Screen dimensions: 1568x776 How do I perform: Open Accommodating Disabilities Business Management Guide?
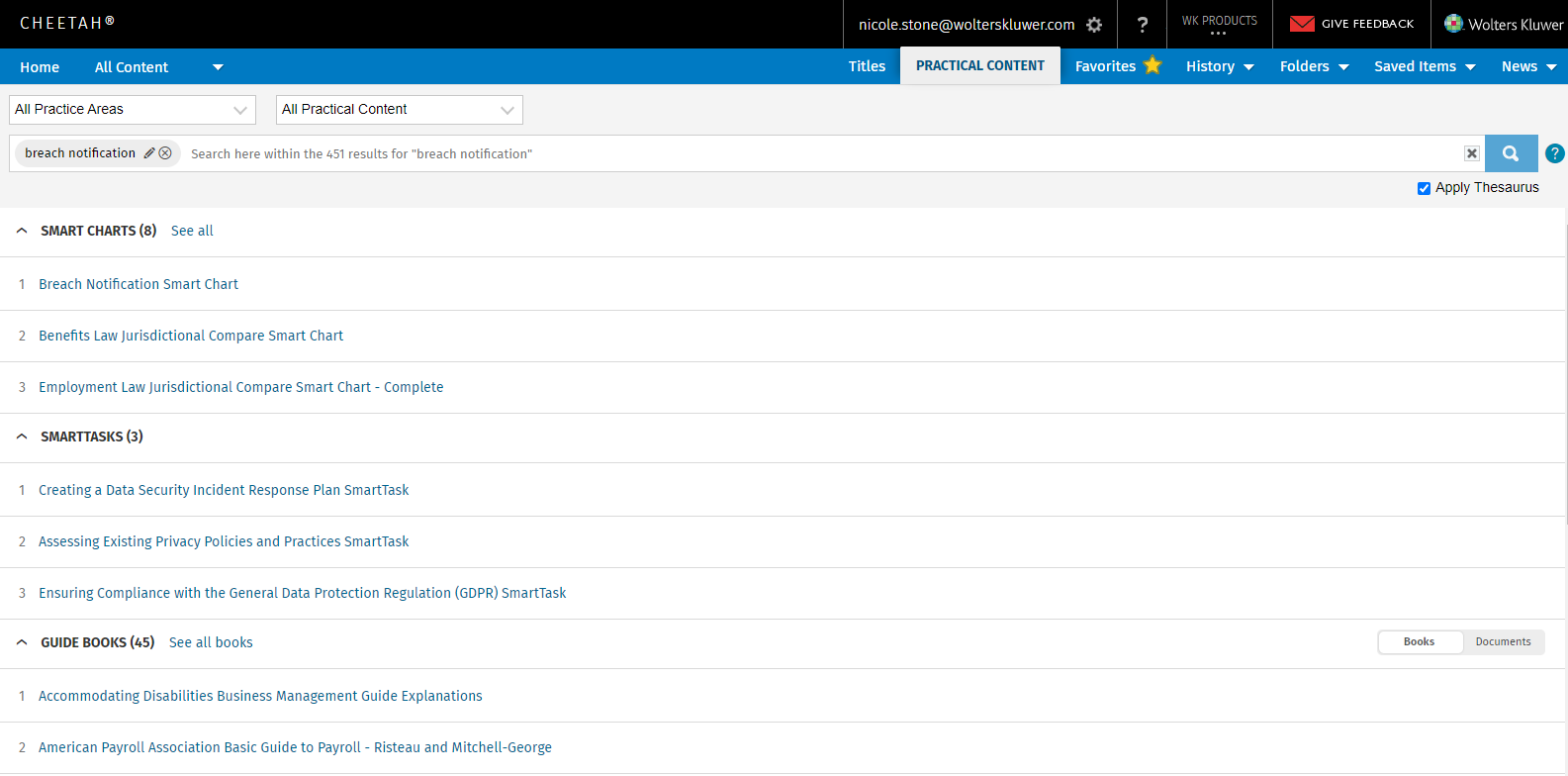(x=260, y=696)
